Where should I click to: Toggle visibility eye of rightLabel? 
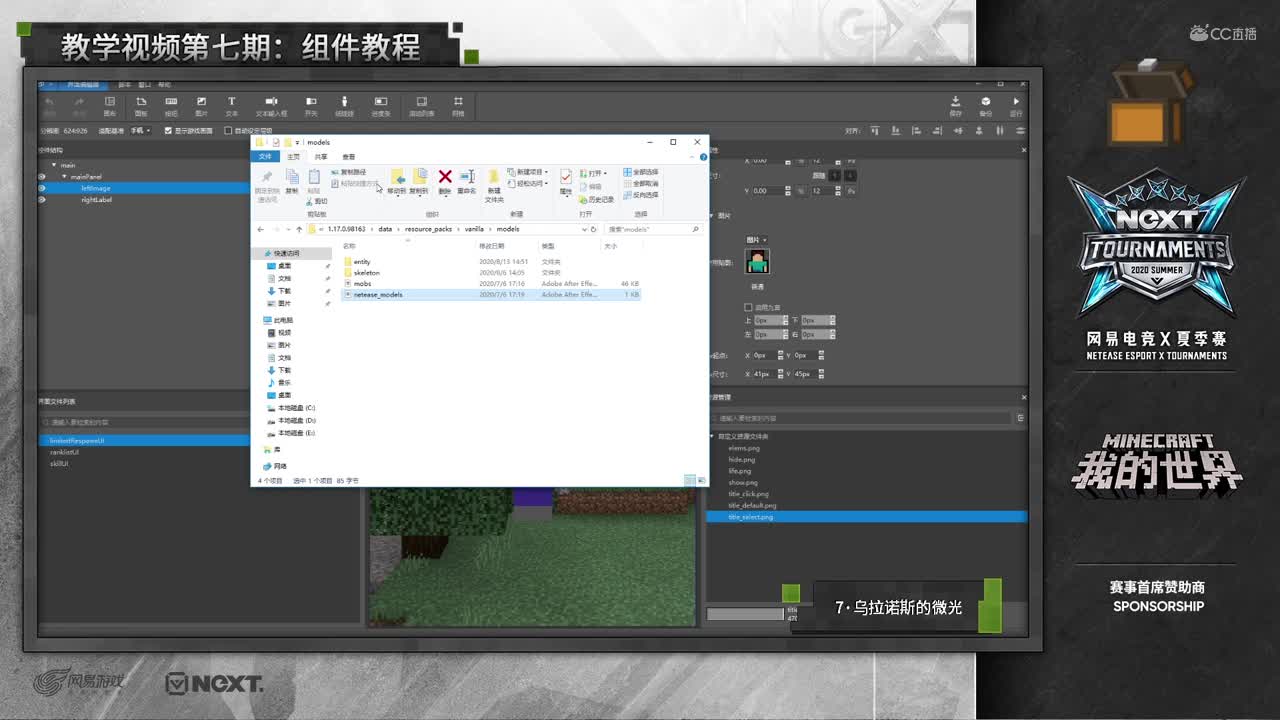click(x=42, y=200)
